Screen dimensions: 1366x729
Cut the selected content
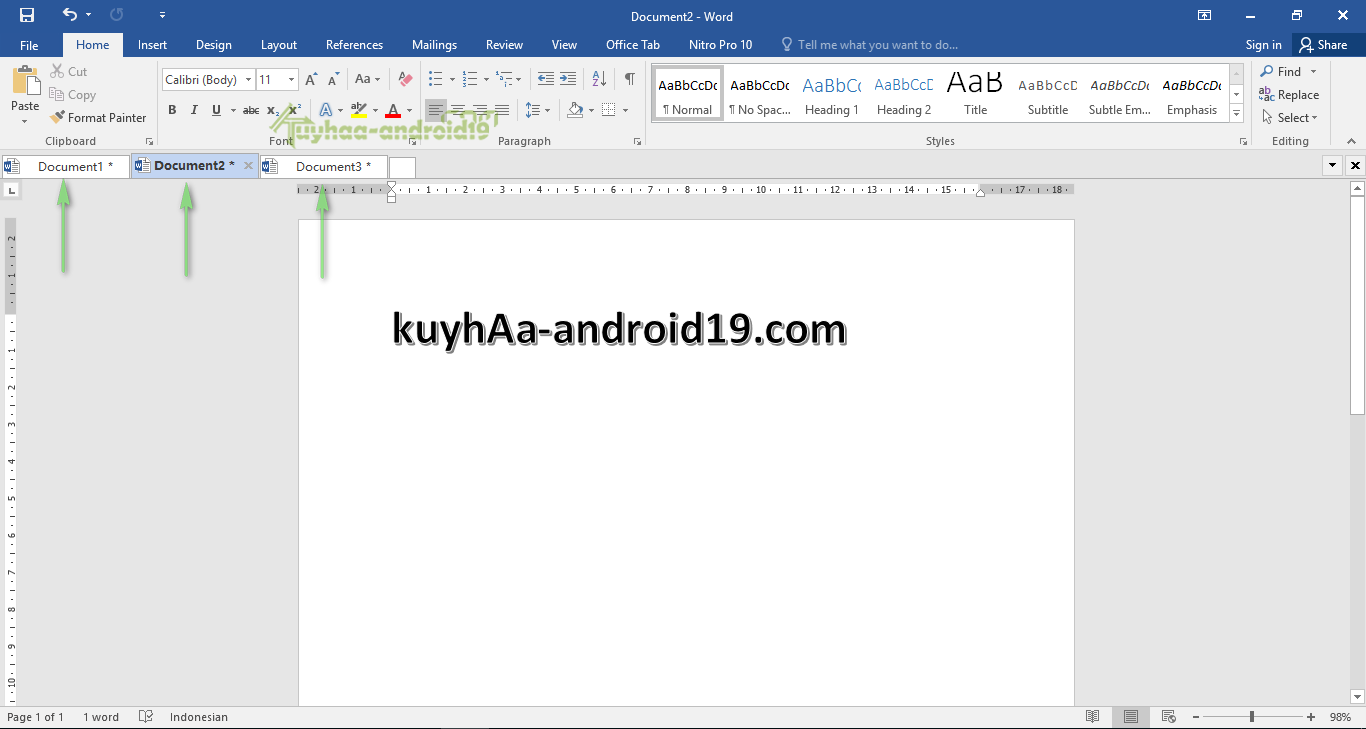pos(69,72)
